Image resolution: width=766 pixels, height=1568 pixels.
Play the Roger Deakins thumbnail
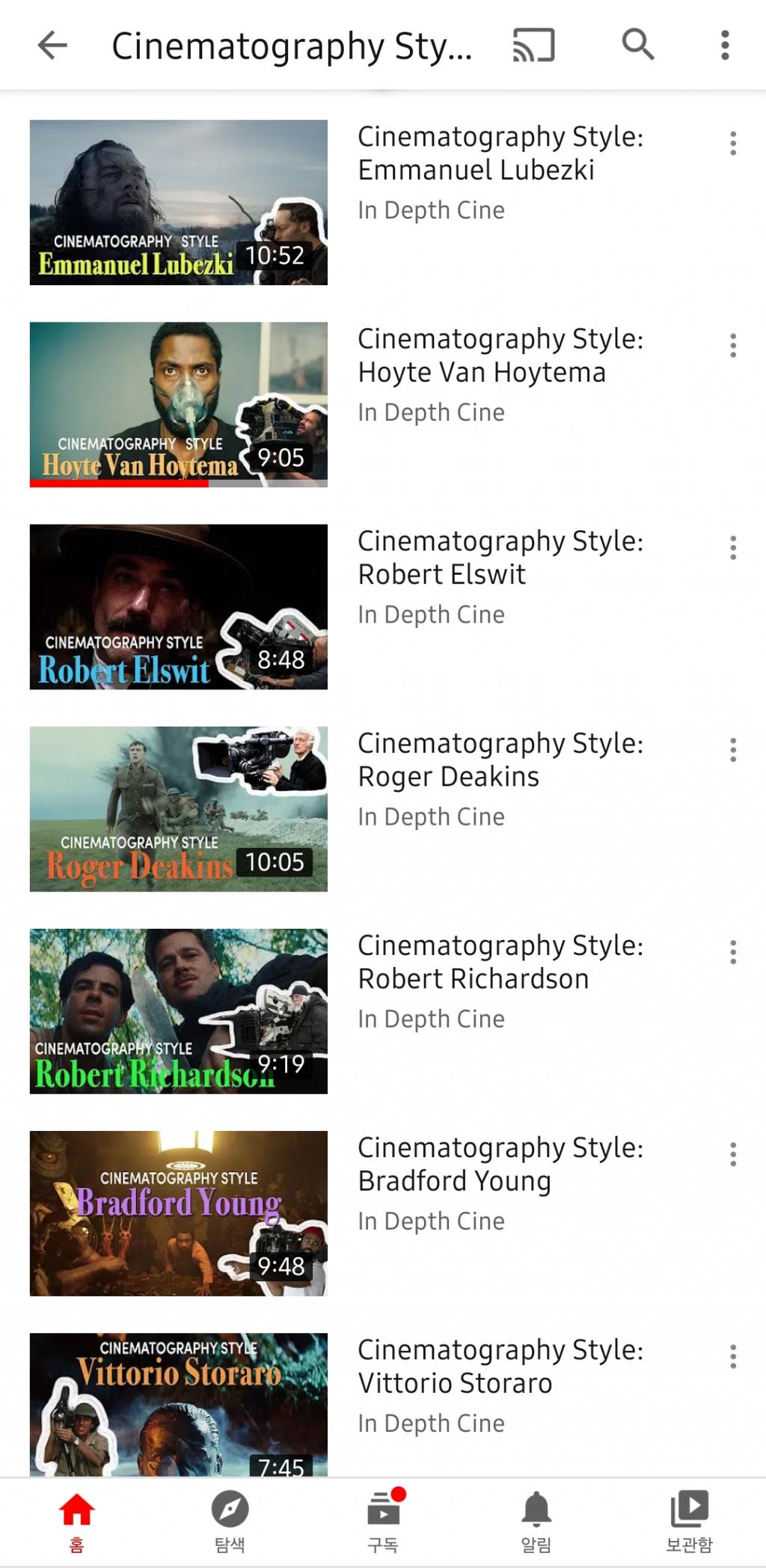[x=179, y=808]
